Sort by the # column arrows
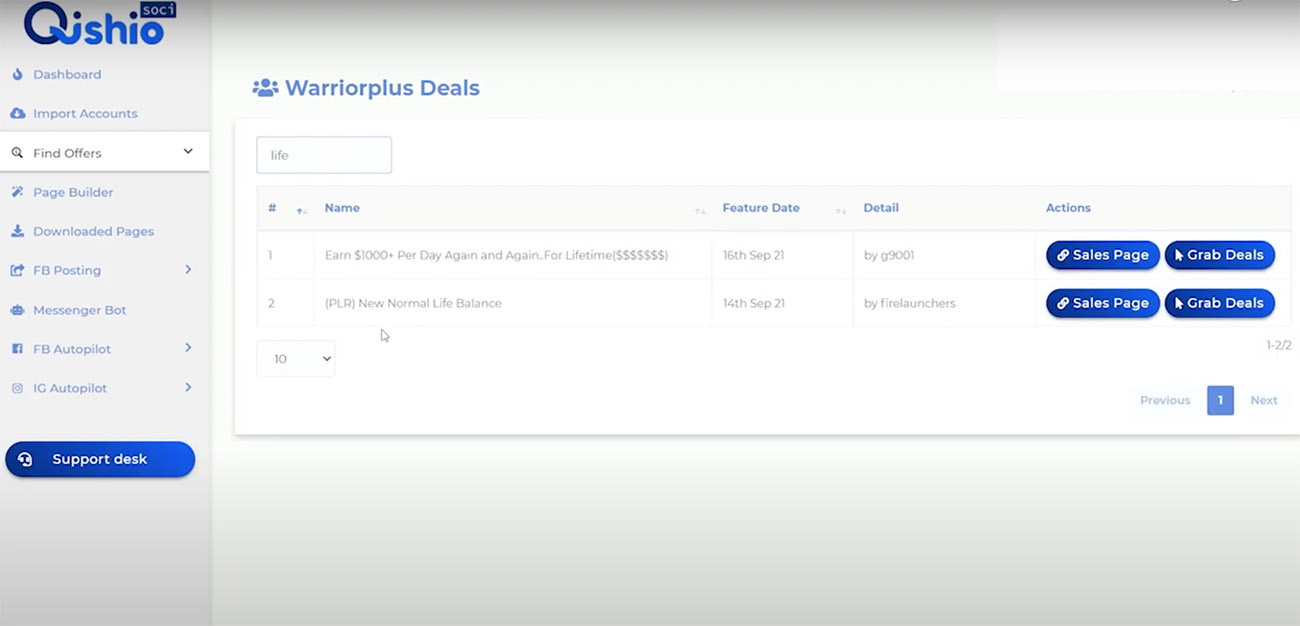This screenshot has width=1300, height=626. pos(301,210)
